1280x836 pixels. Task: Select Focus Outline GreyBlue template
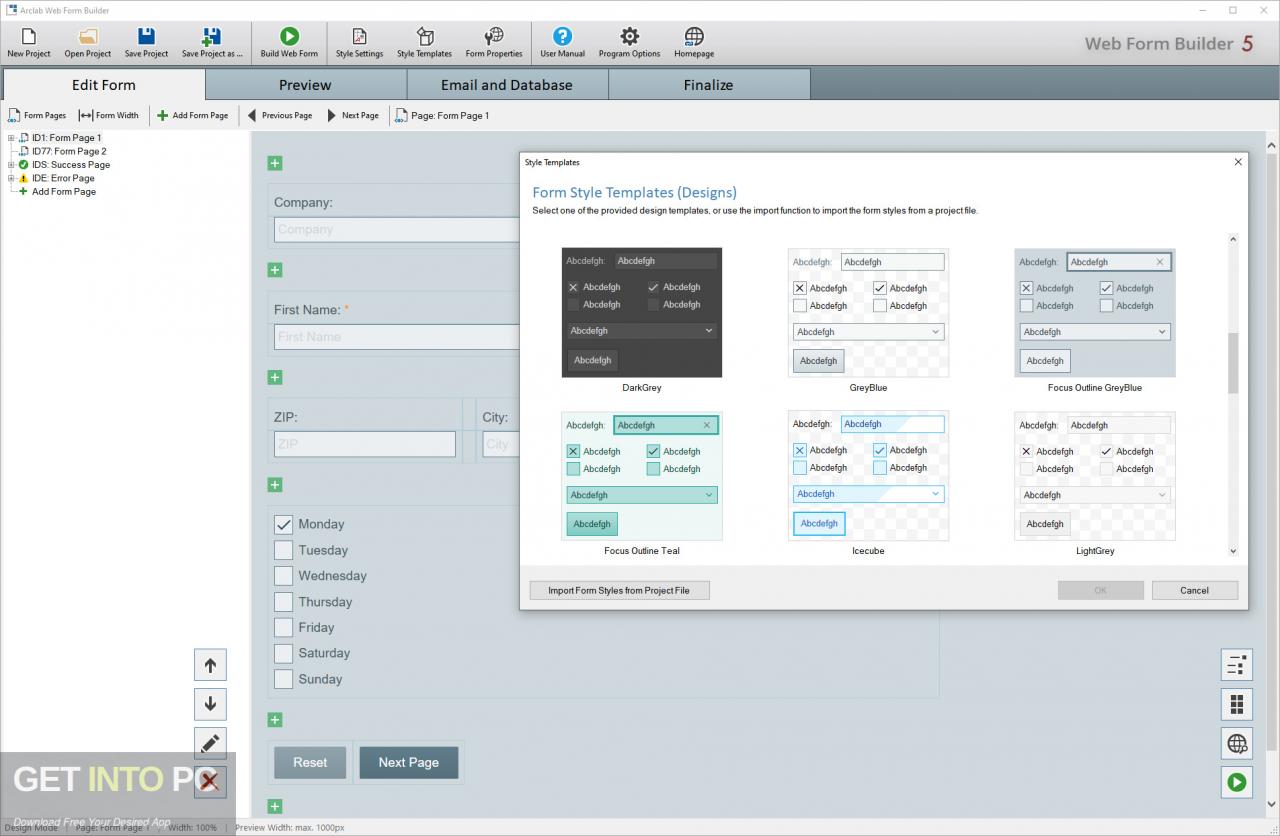[1095, 313]
